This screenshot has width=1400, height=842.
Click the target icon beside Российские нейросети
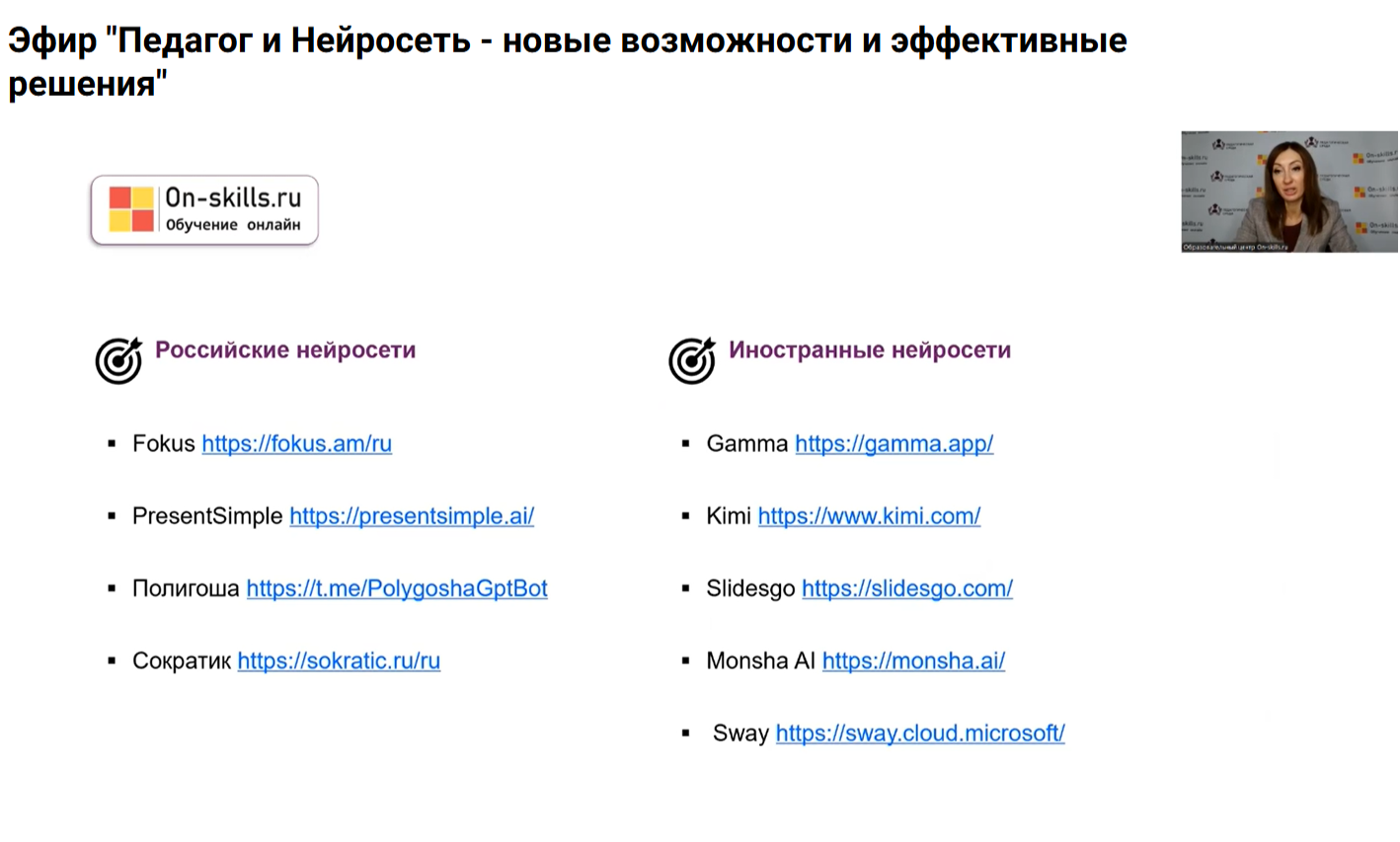(x=118, y=359)
